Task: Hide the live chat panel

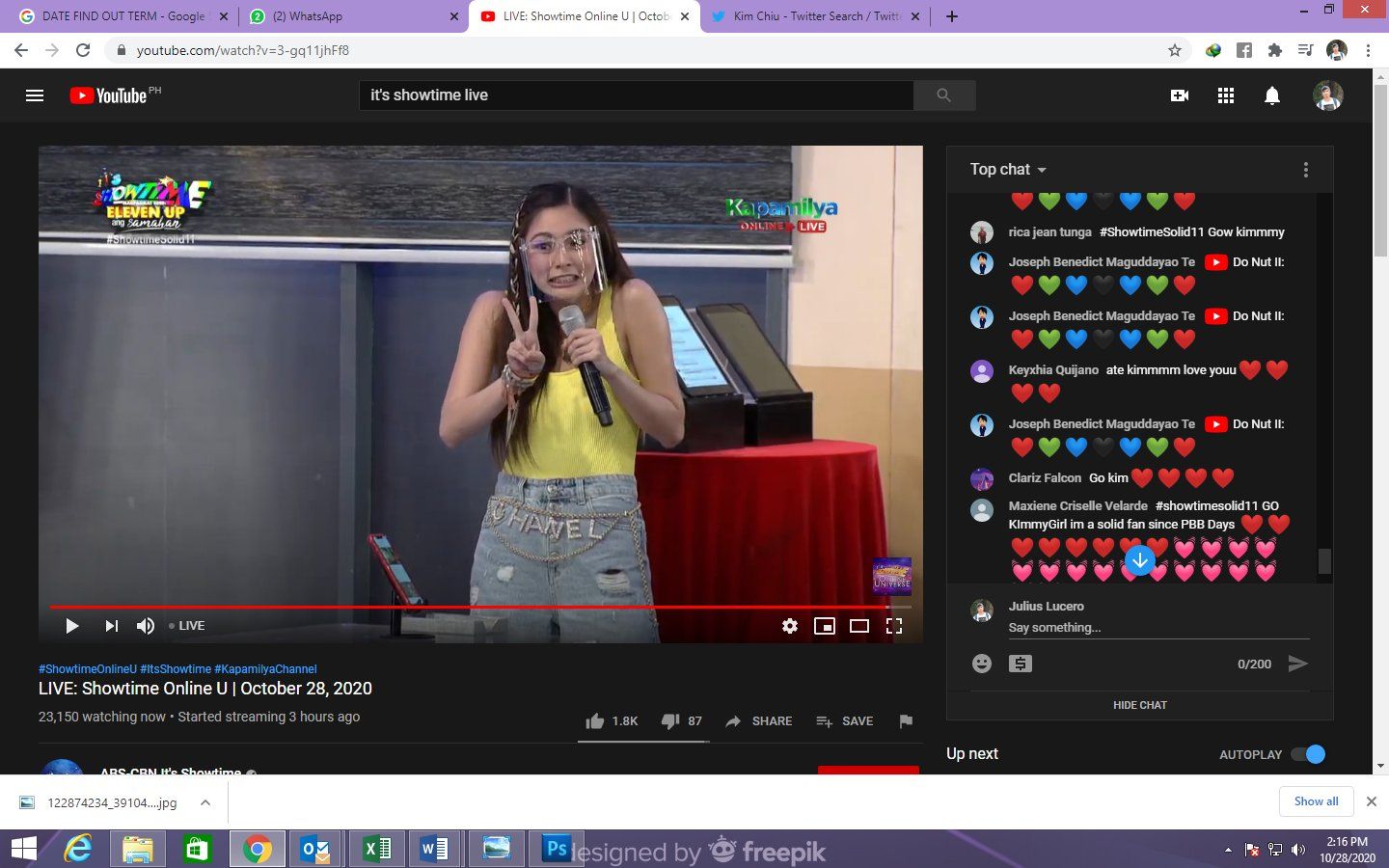Action: click(1140, 705)
